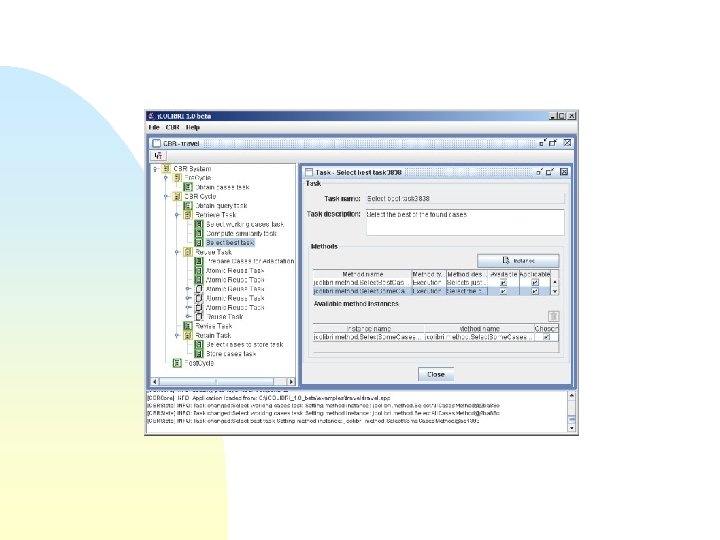Click the methods table scroll-down arrow
This screenshot has width=720, height=540.
point(555,291)
